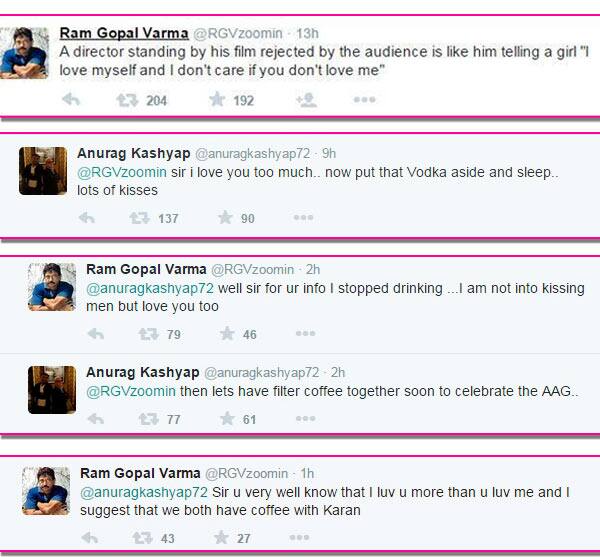Image resolution: width=600 pixels, height=557 pixels.
Task: Favorite the filter coffee tweet with 61 stars
Action: pos(227,419)
